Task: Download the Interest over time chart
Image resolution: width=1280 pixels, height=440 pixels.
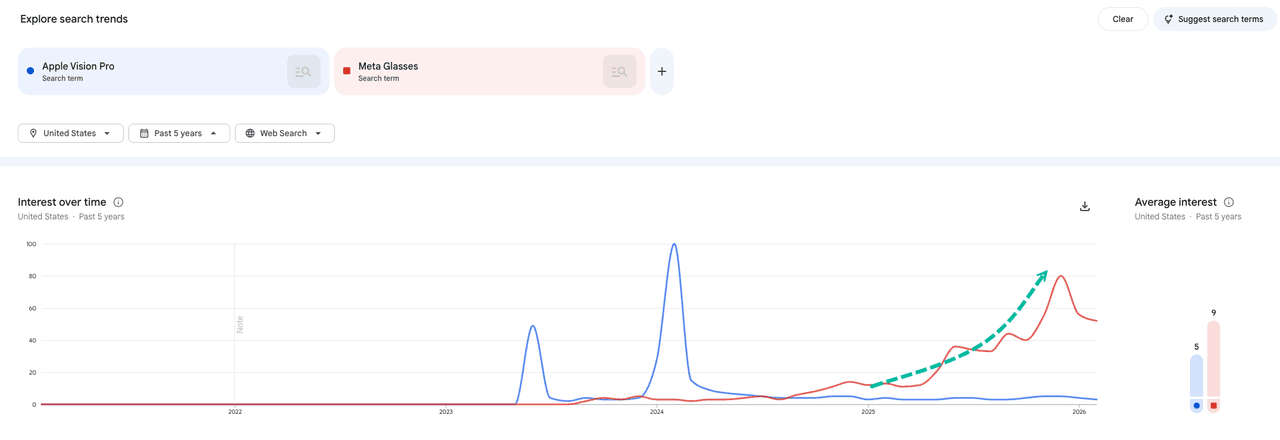Action: tap(1085, 207)
